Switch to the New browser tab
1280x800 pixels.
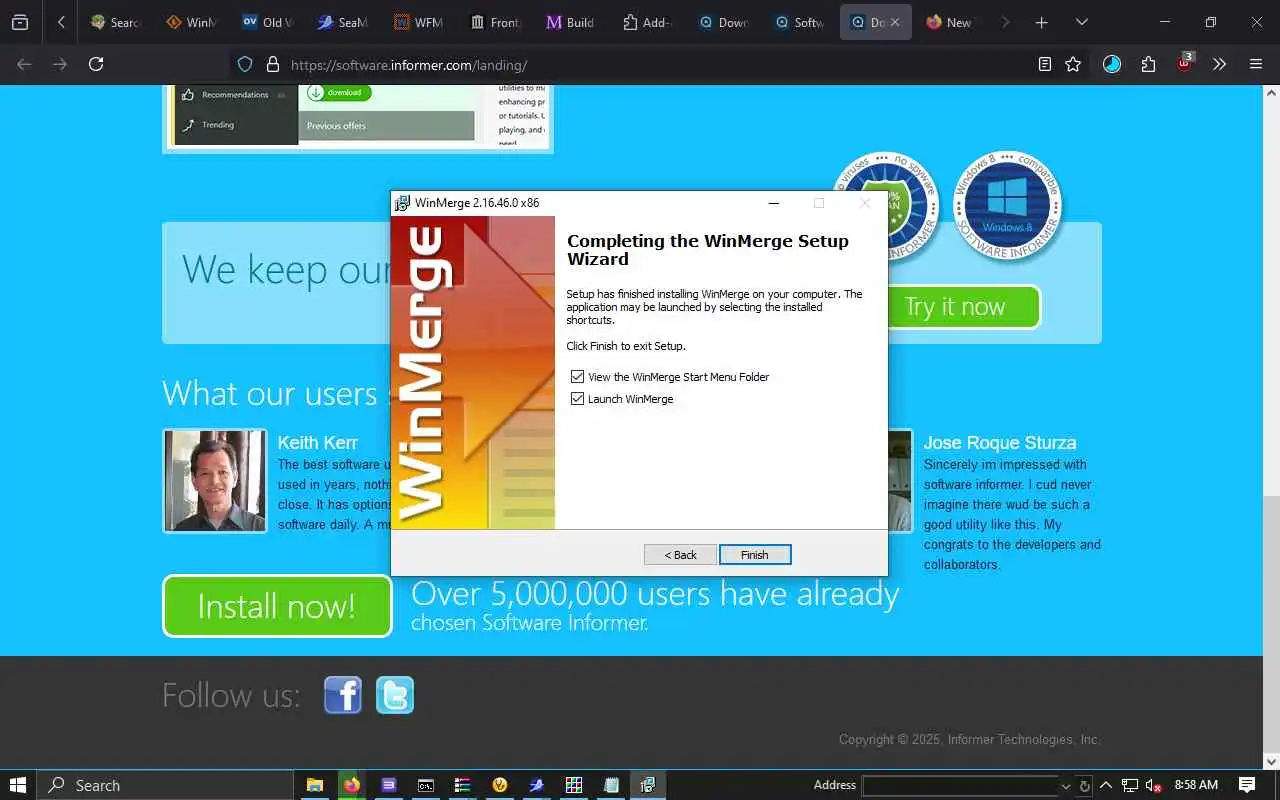click(951, 22)
